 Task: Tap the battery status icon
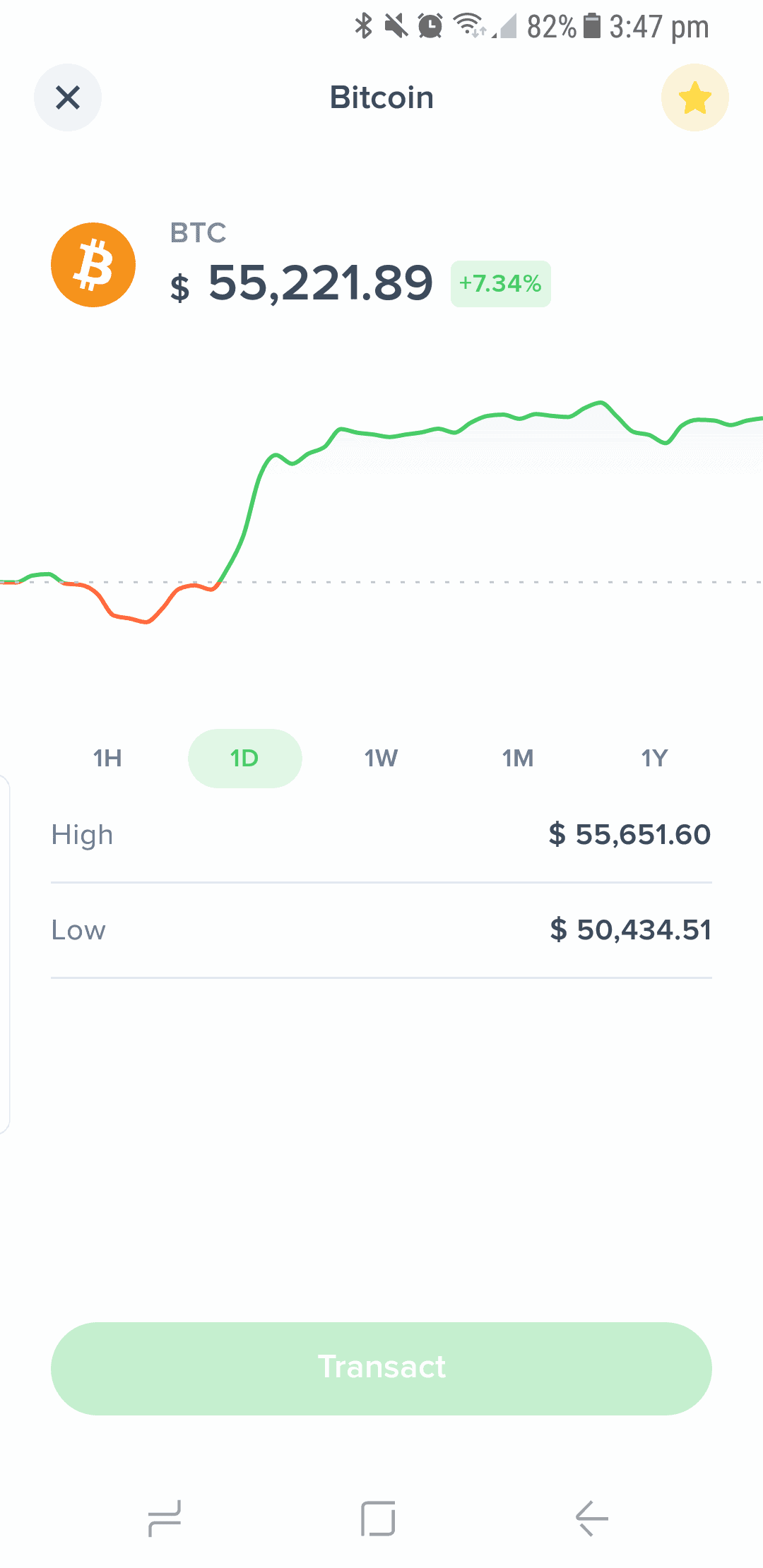[x=592, y=26]
